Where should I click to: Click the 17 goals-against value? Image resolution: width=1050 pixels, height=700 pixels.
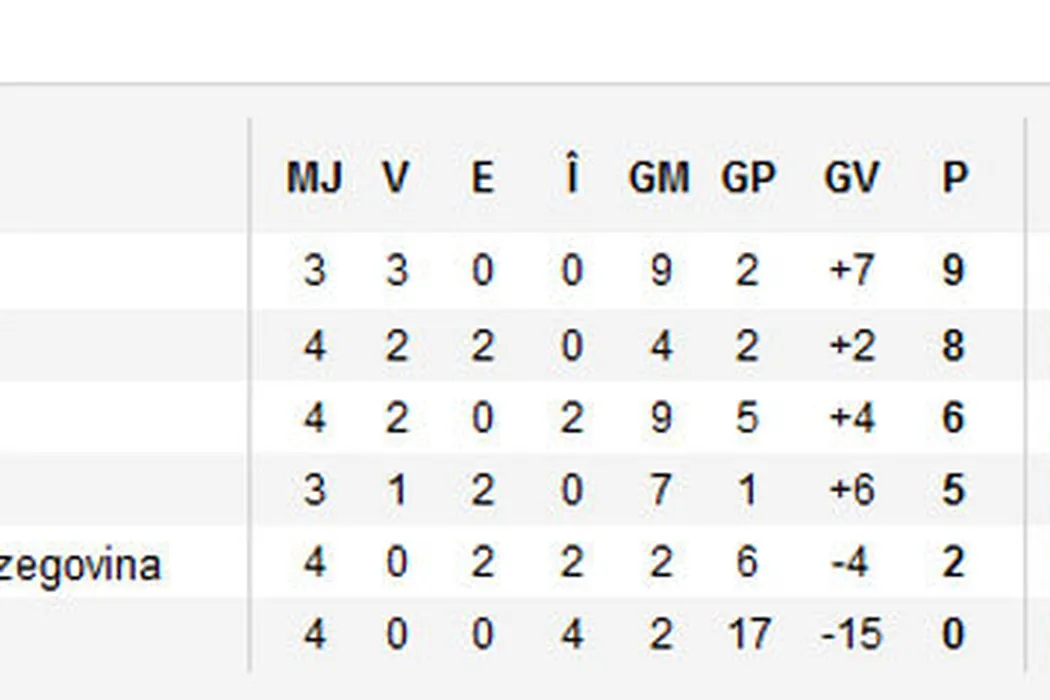click(x=748, y=634)
